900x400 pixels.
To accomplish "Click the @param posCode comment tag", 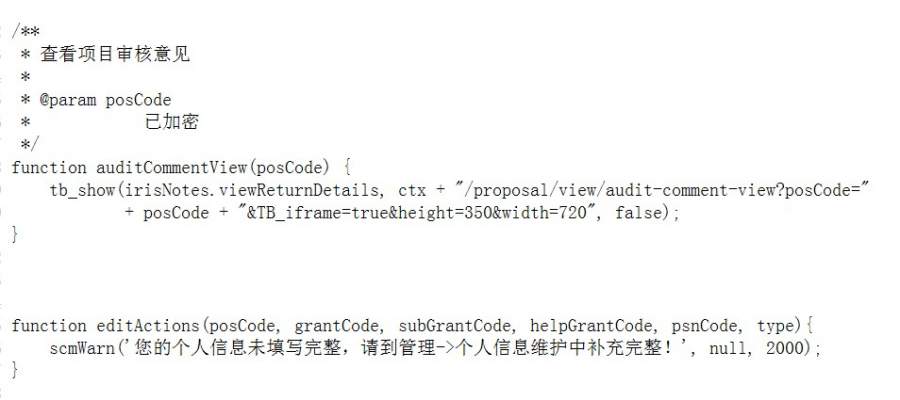I will click(x=105, y=100).
